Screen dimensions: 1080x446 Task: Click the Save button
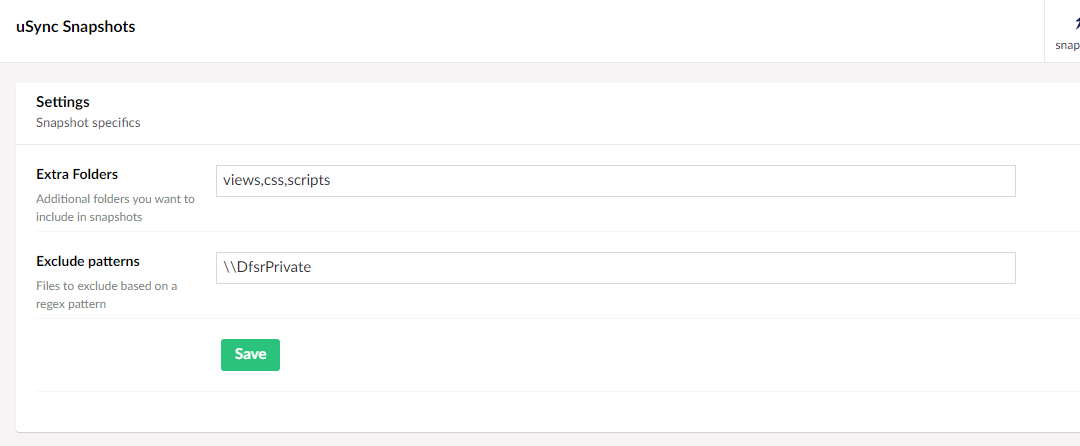(x=250, y=354)
